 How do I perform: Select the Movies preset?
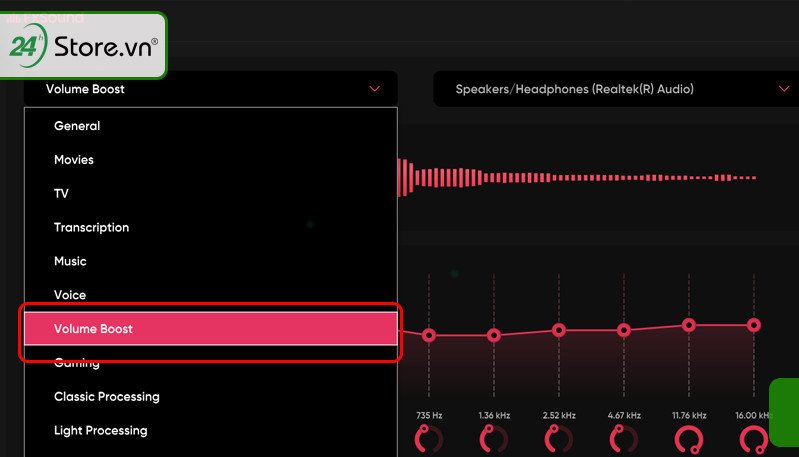pos(210,159)
